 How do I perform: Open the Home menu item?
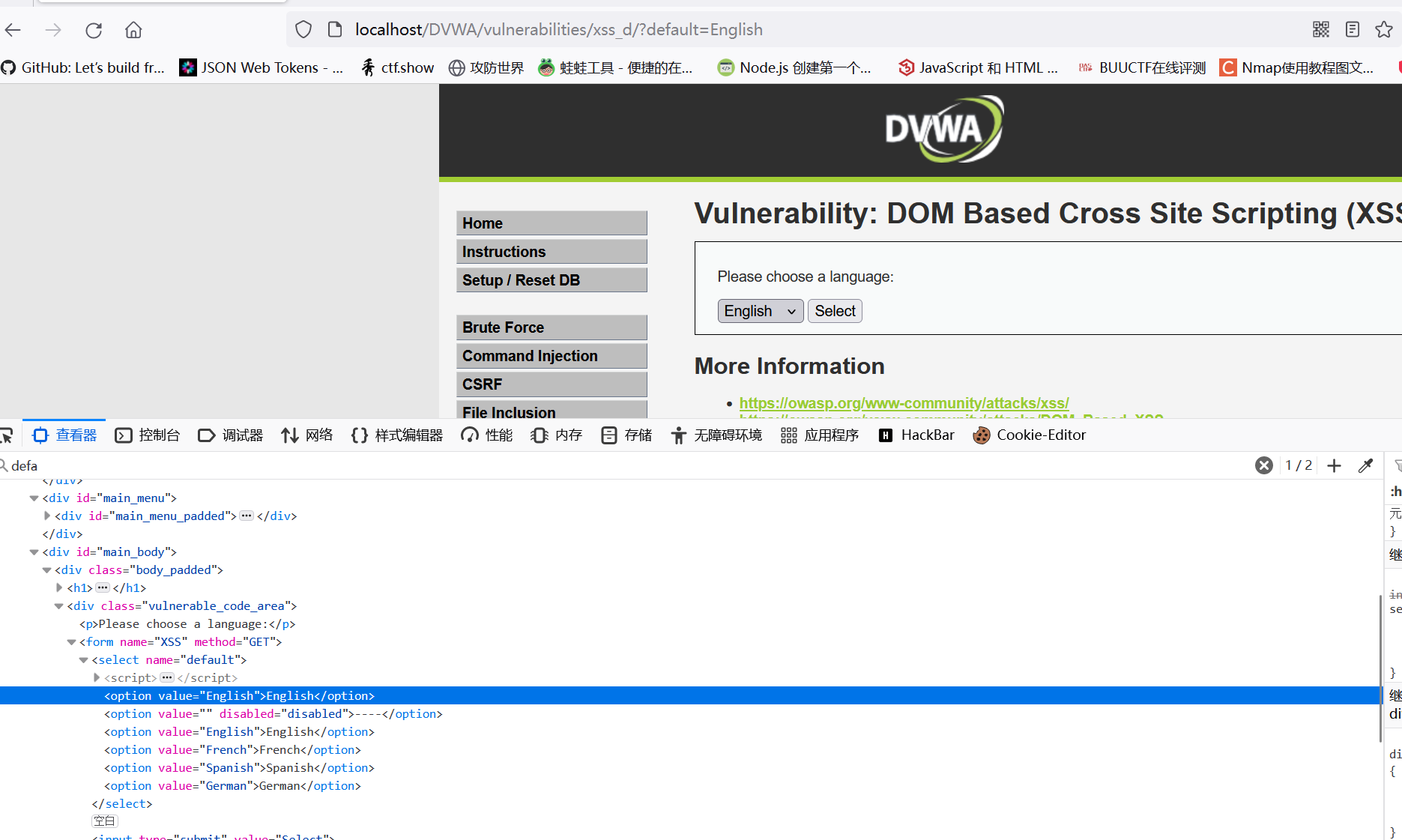coord(552,223)
